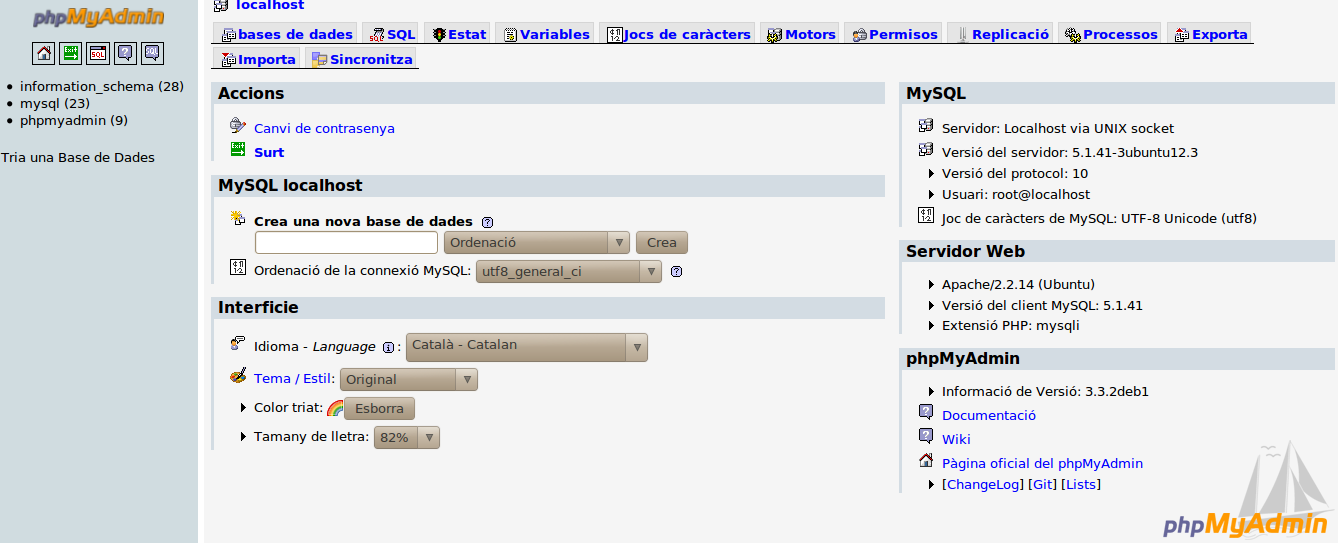Click the Crea button

coord(662,243)
